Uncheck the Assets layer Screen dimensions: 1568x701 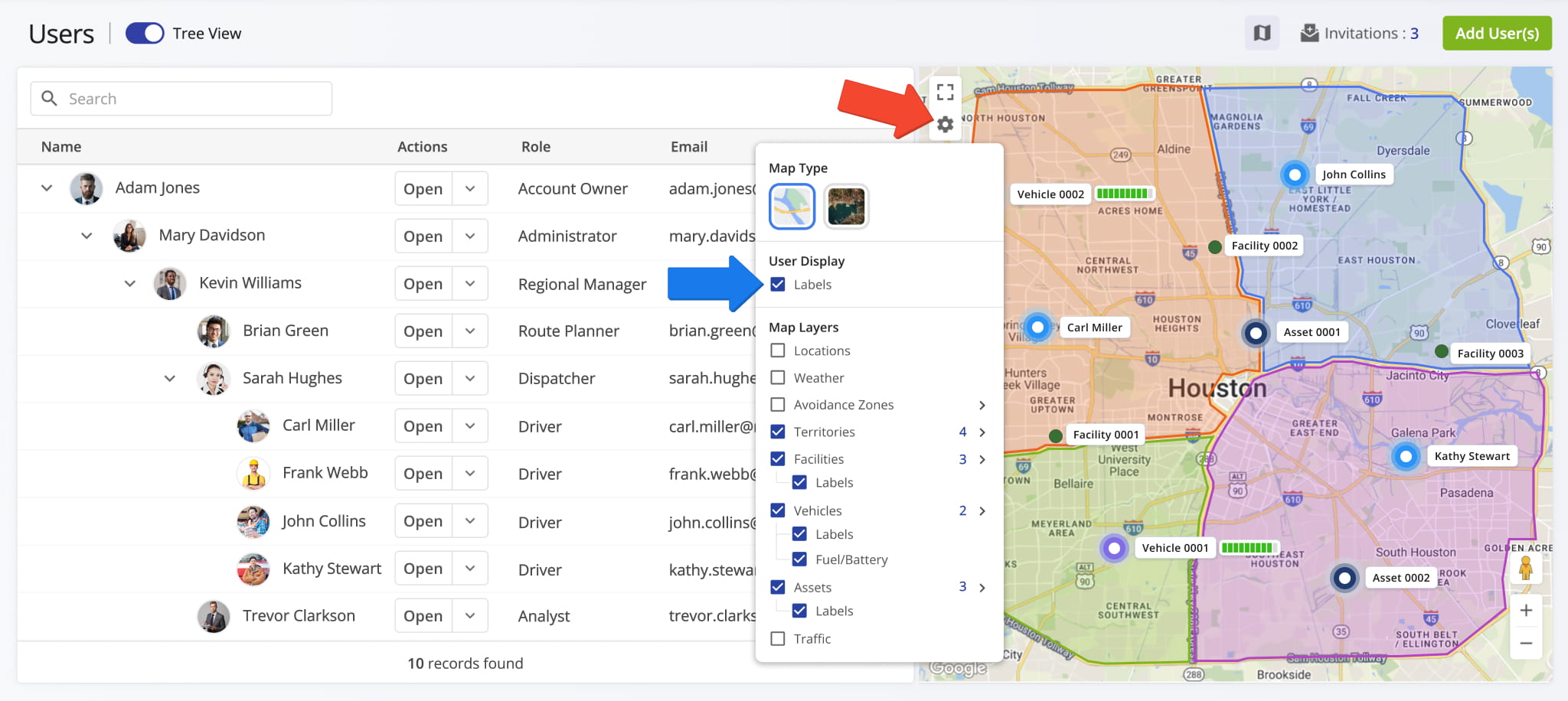click(x=778, y=587)
